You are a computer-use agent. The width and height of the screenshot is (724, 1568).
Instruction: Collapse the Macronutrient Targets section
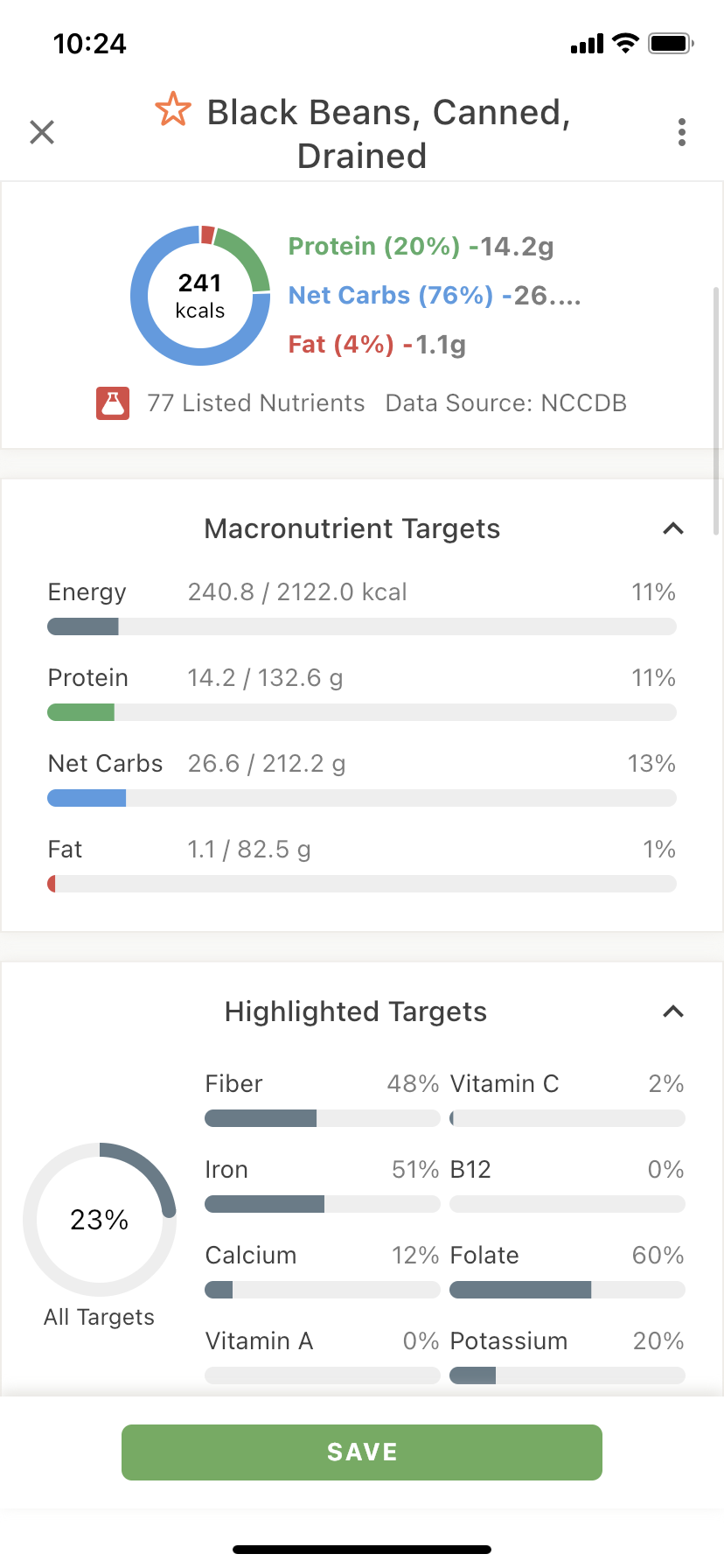click(x=673, y=528)
